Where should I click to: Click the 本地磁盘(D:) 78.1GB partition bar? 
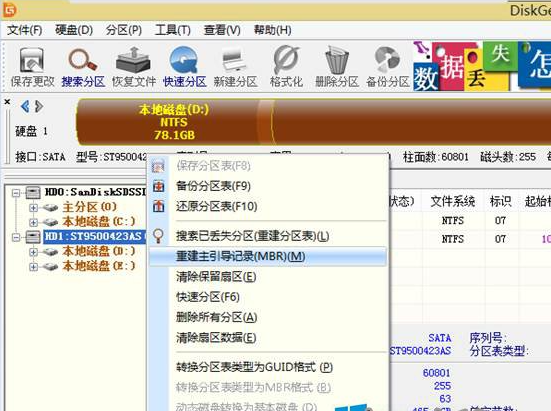[174, 122]
